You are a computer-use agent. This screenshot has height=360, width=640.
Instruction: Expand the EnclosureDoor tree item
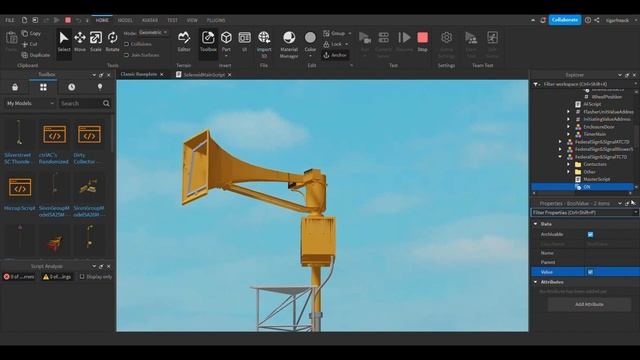coord(568,127)
